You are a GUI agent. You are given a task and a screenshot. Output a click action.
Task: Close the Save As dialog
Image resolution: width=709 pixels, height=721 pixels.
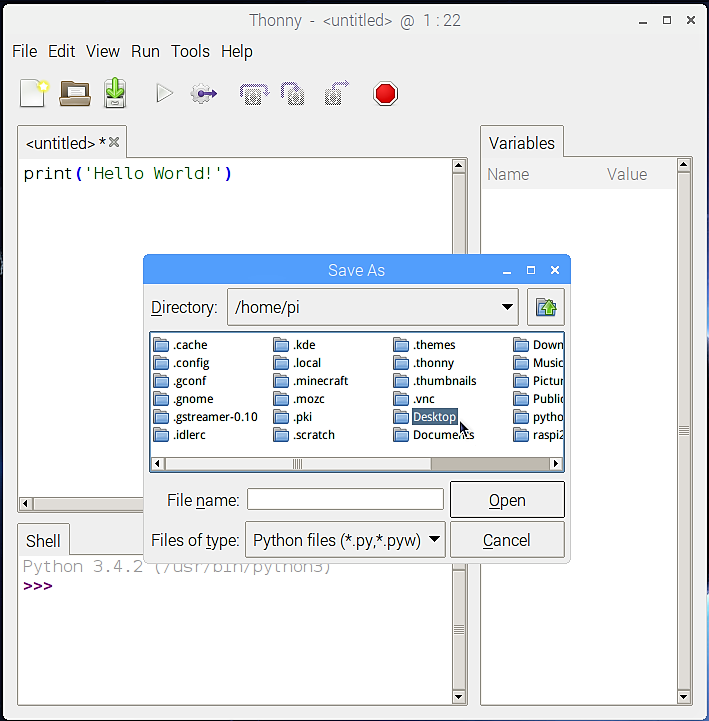[555, 270]
